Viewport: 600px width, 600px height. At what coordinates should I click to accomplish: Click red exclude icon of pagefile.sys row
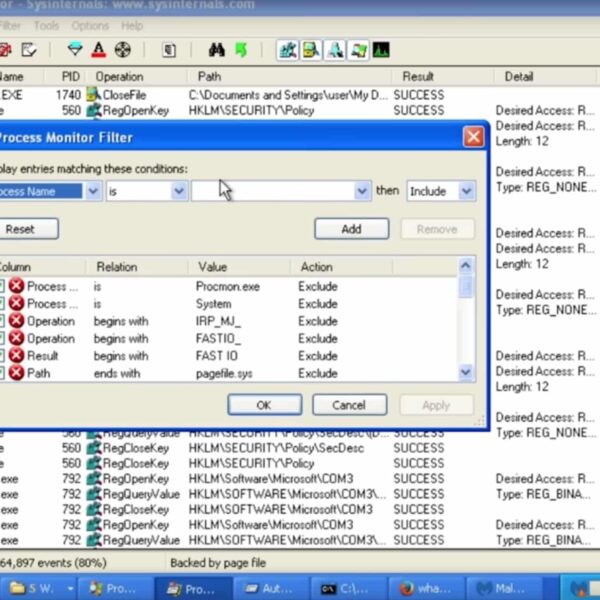coord(16,373)
